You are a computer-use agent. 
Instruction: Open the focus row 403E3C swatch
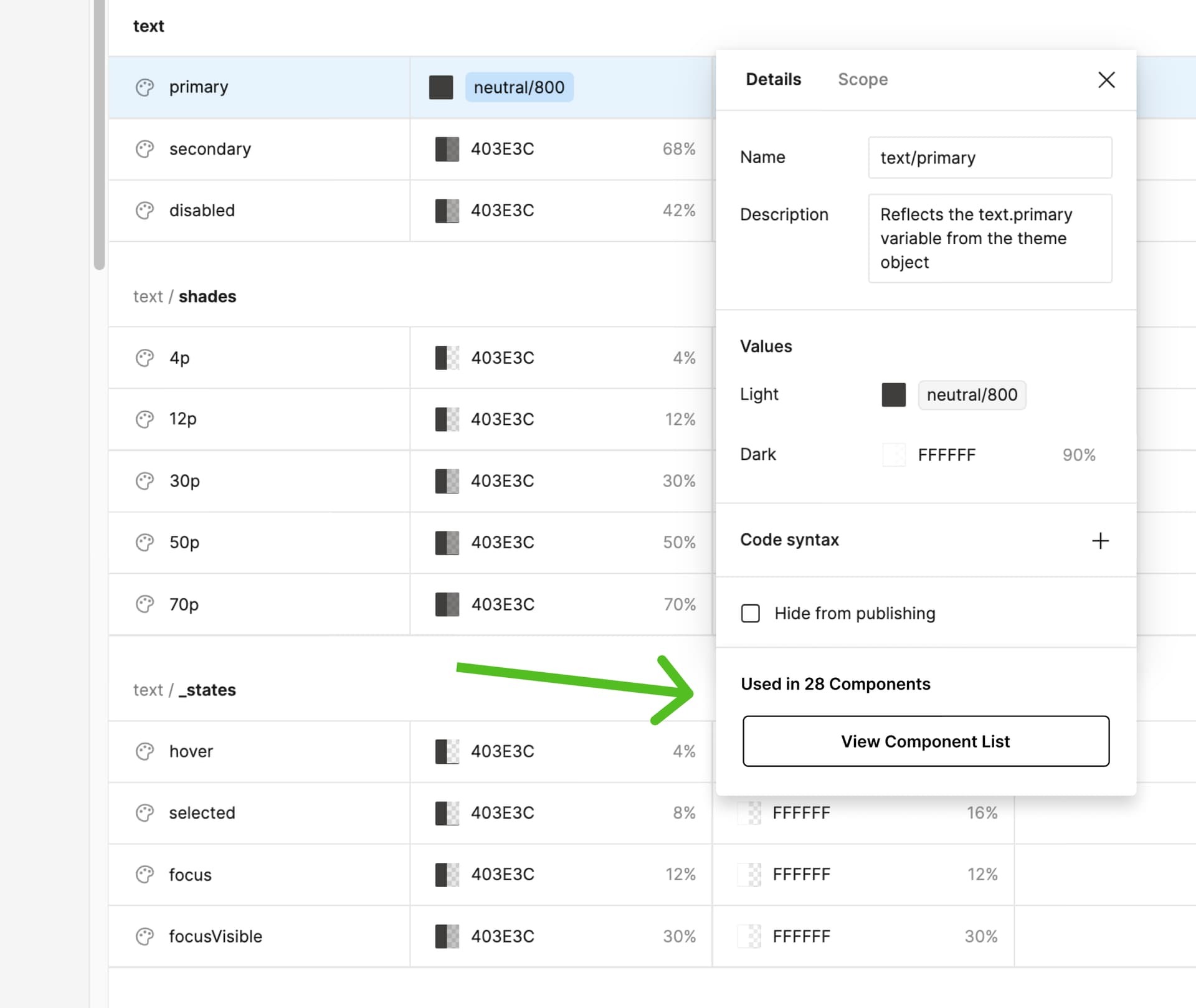[447, 874]
